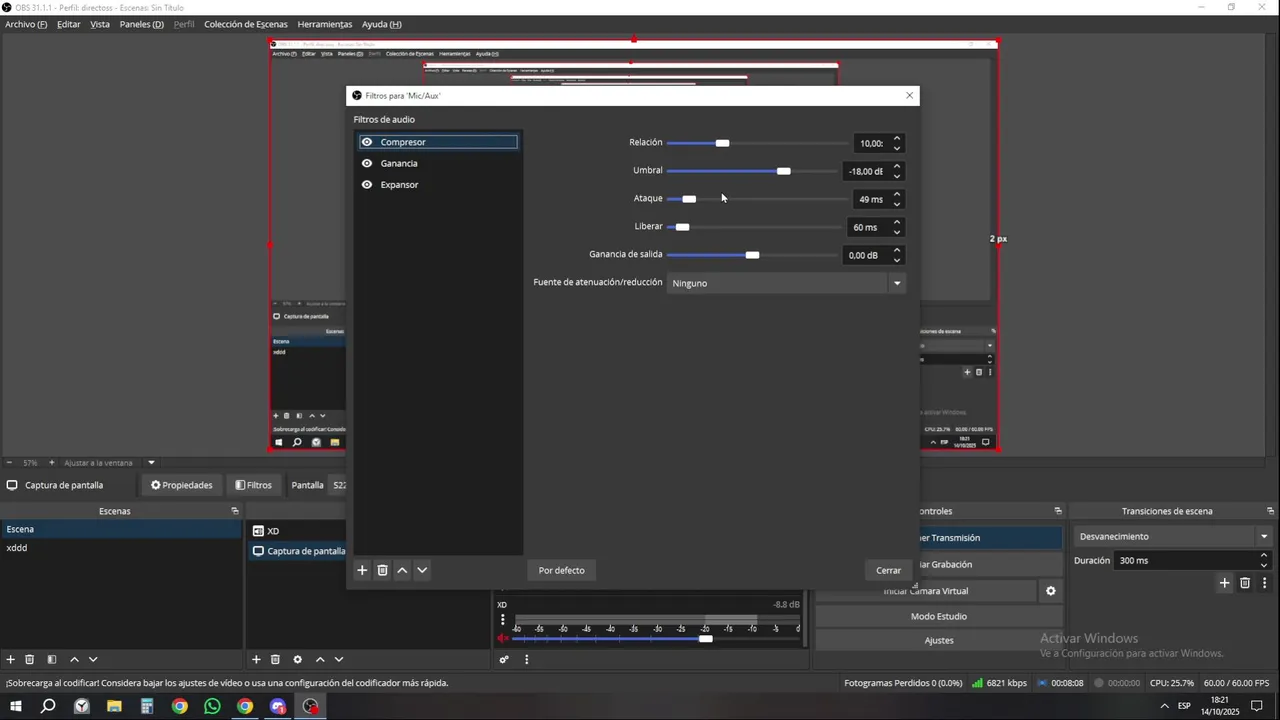Increase Duración value with up arrow
The width and height of the screenshot is (1280, 720).
pos(1264,555)
